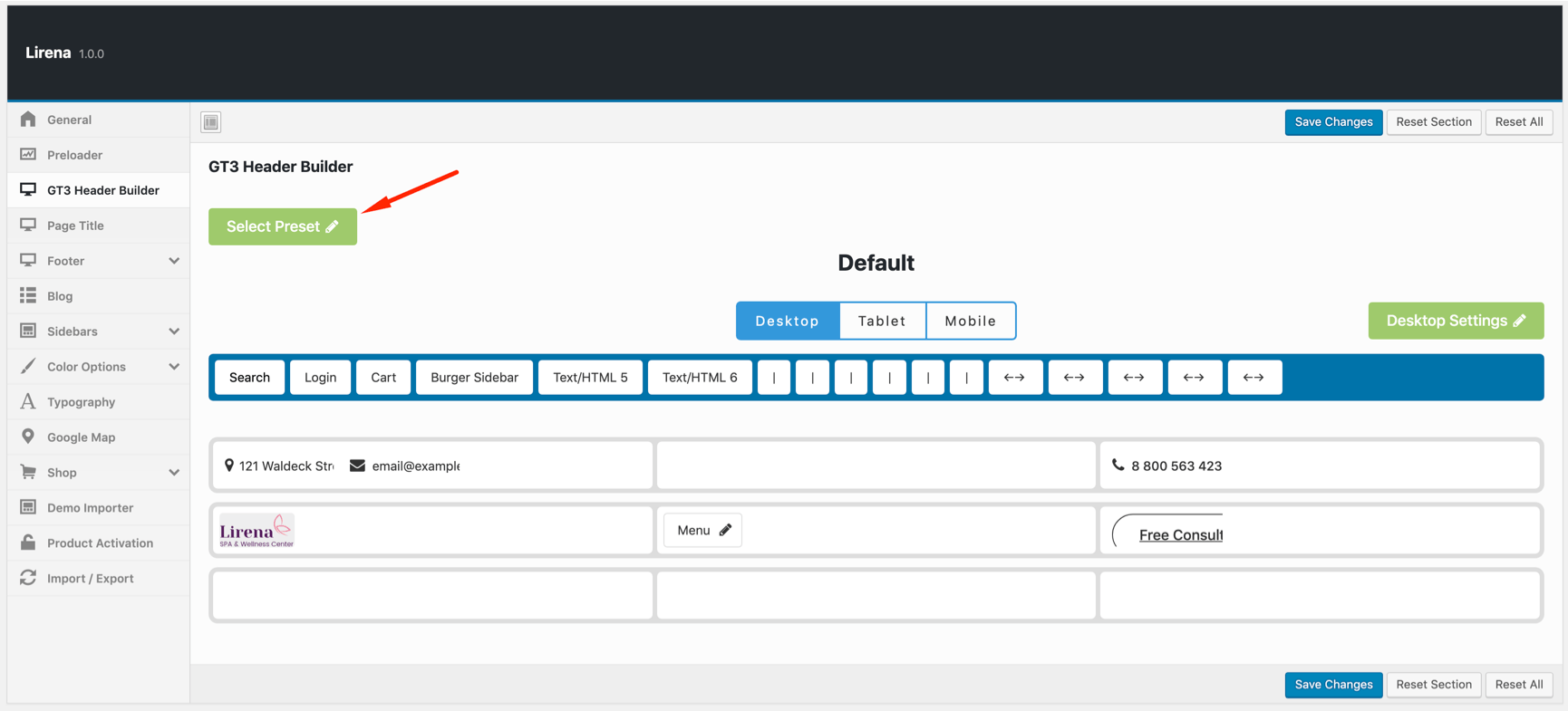The height and width of the screenshot is (711, 1568).
Task: Click the top Save Changes button
Action: coord(1333,122)
